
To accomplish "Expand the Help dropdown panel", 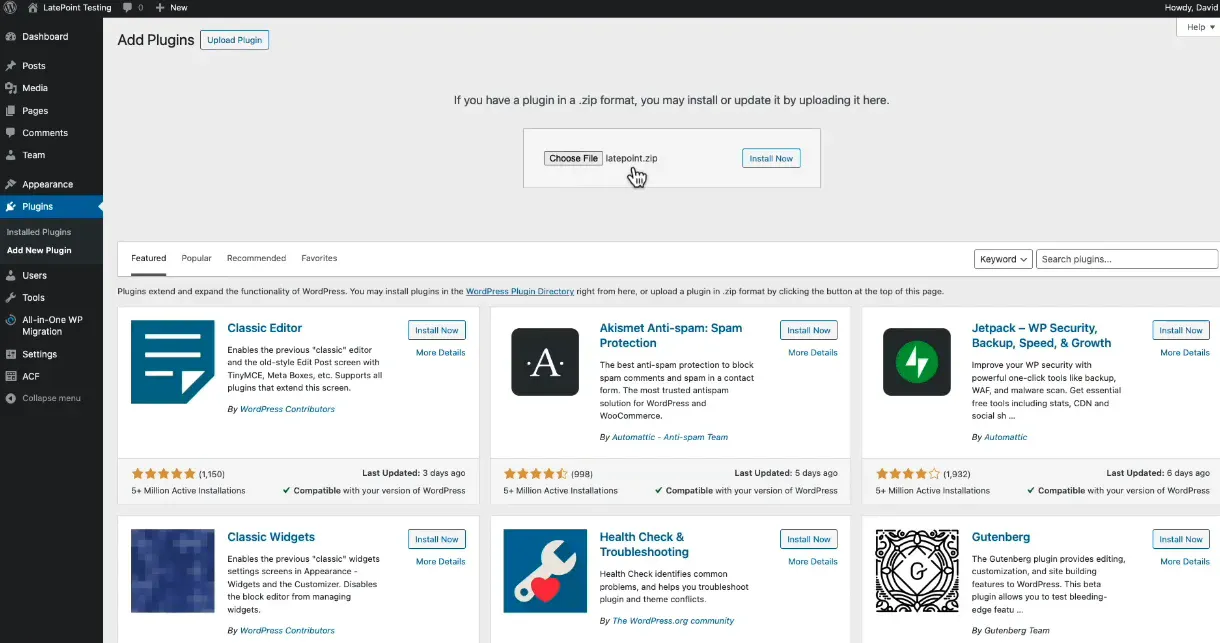I will (x=1197, y=28).
